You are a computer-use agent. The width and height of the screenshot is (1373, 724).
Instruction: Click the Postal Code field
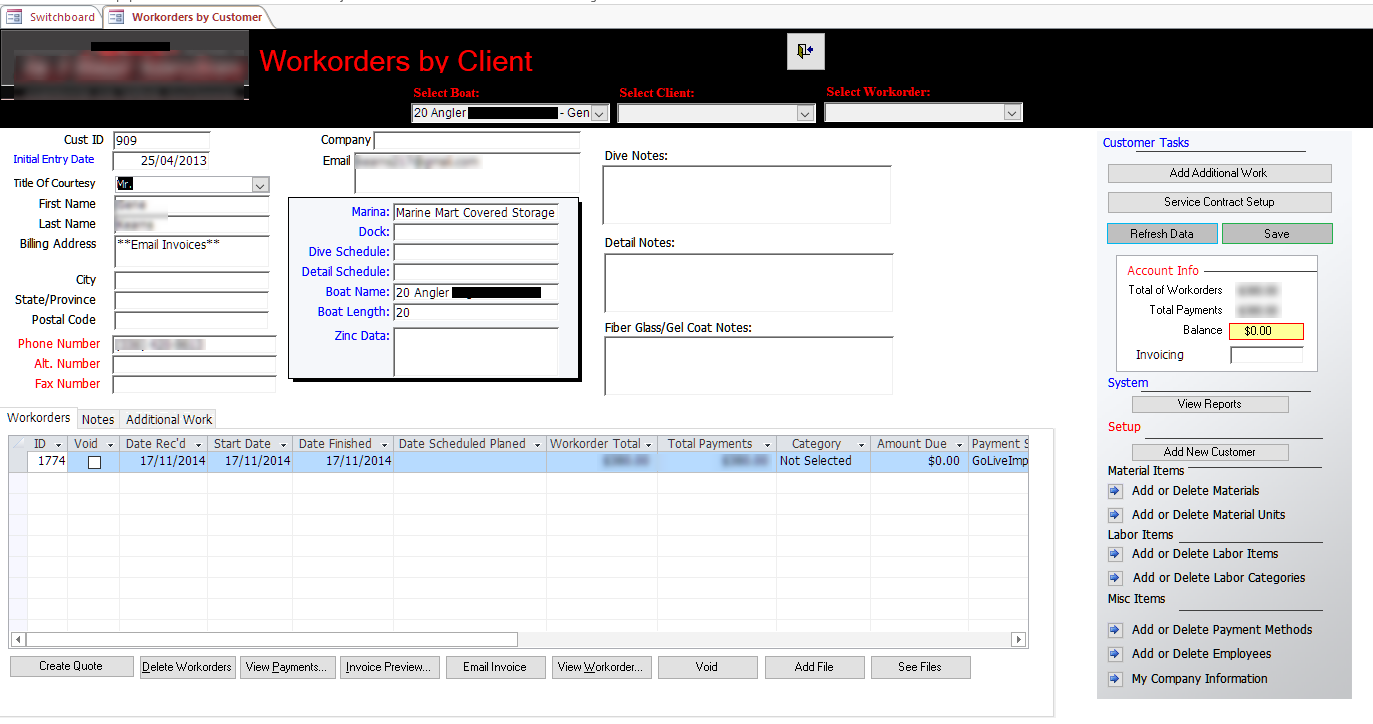(191, 321)
